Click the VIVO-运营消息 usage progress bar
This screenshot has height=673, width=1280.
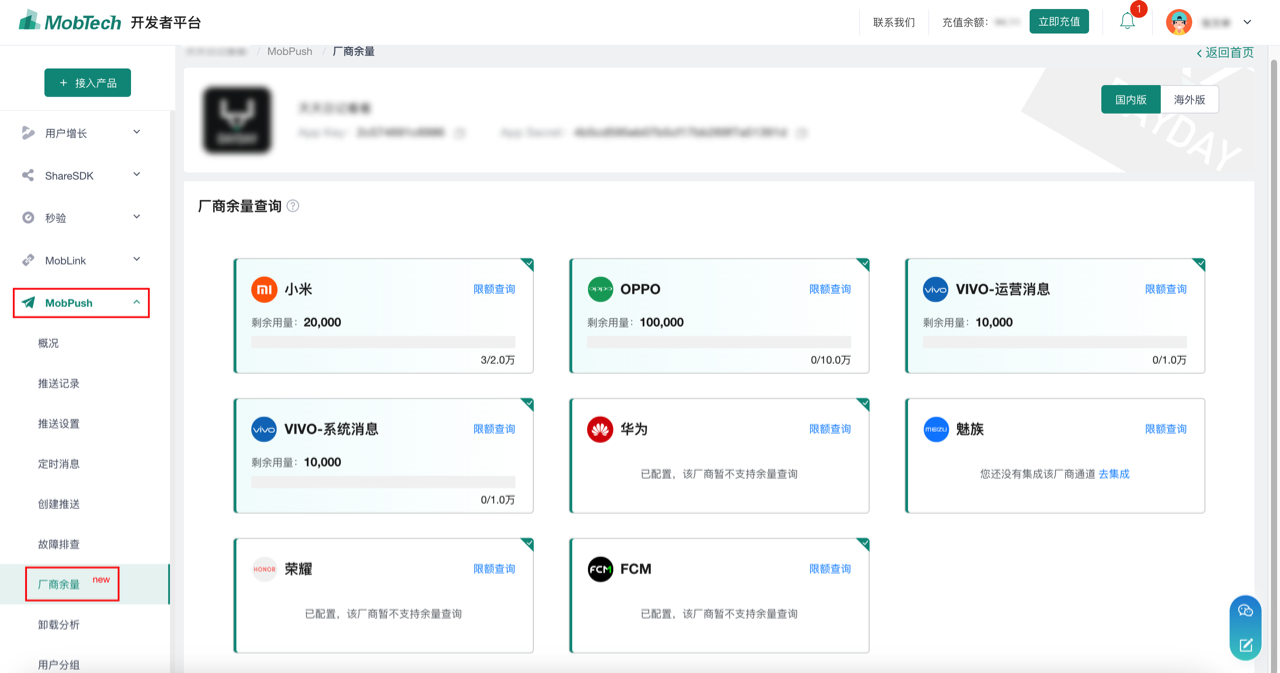point(1055,342)
